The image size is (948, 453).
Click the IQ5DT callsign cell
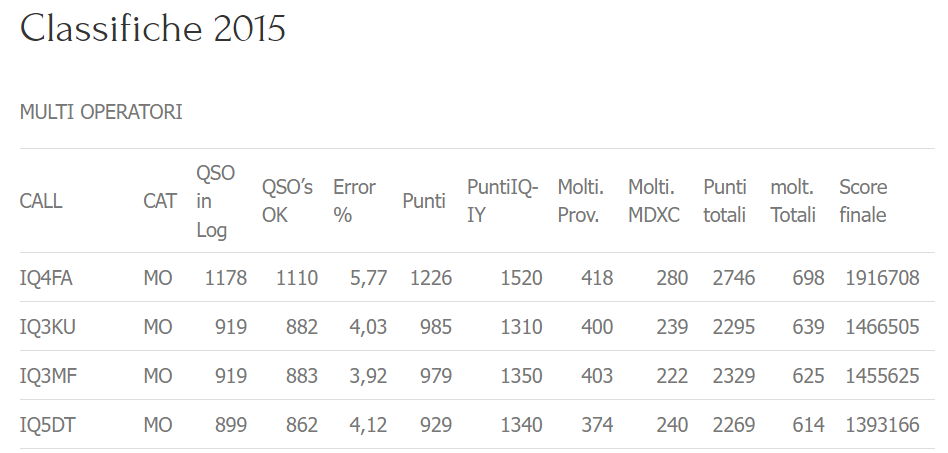point(48,425)
